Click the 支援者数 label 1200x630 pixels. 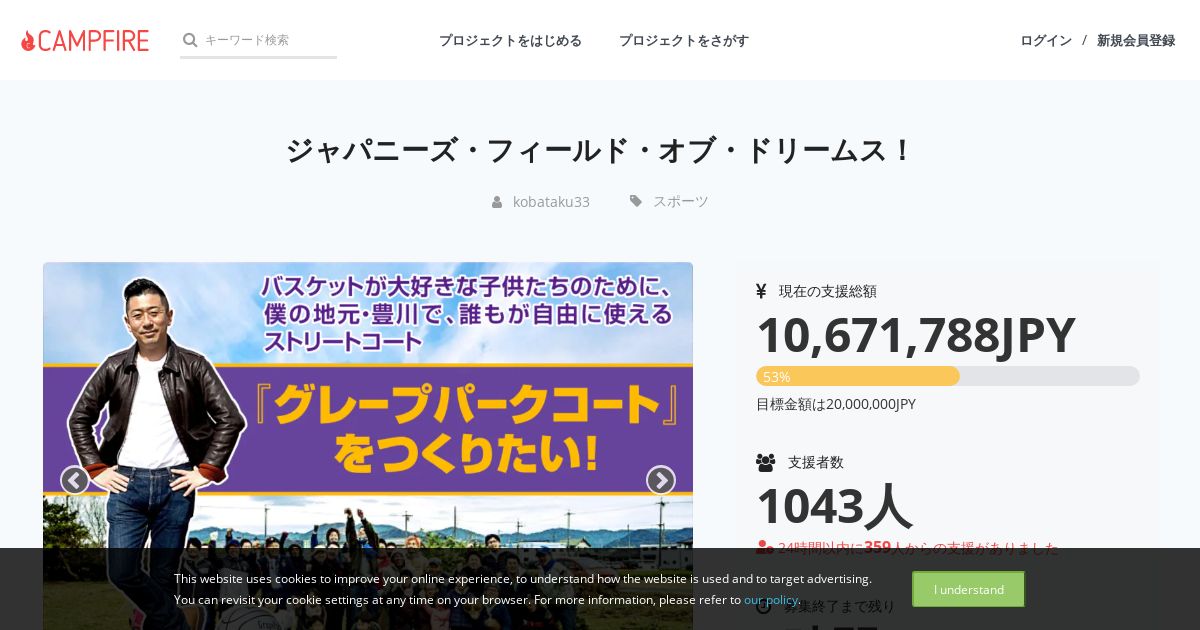[816, 462]
